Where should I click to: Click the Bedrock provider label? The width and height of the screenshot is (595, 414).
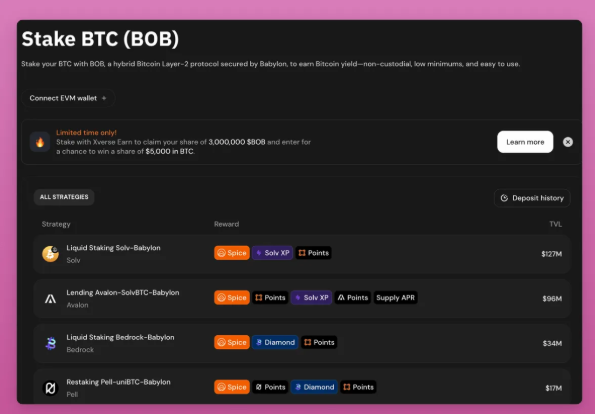tap(80, 350)
